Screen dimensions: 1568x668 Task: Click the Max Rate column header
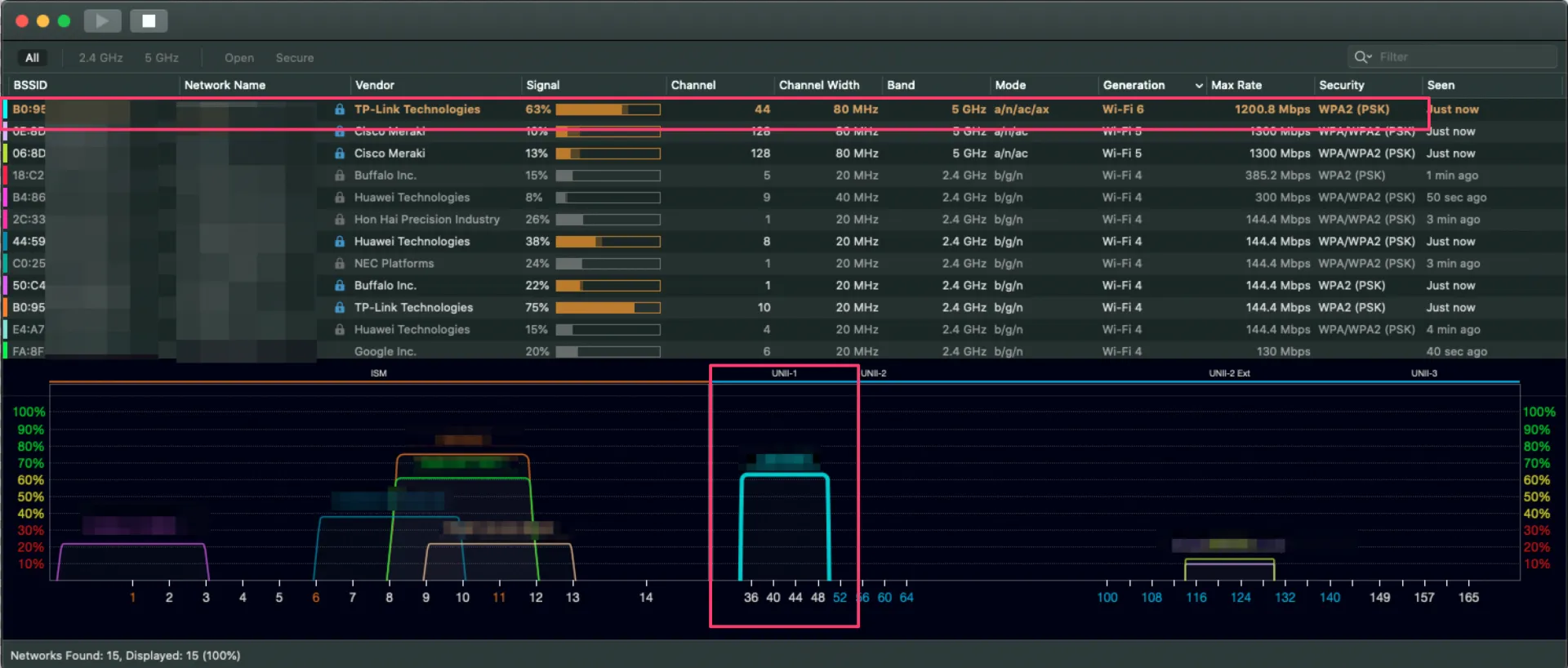tap(1236, 85)
